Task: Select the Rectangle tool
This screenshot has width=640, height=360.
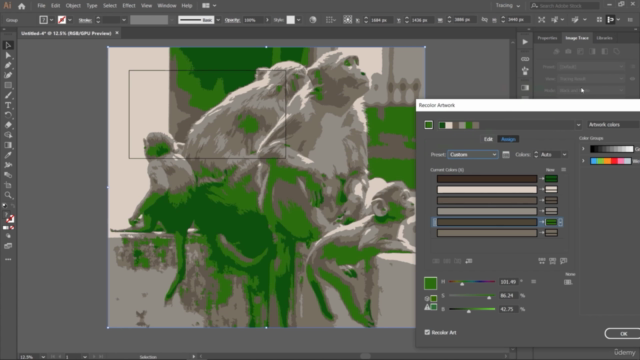Action: (x=8, y=85)
